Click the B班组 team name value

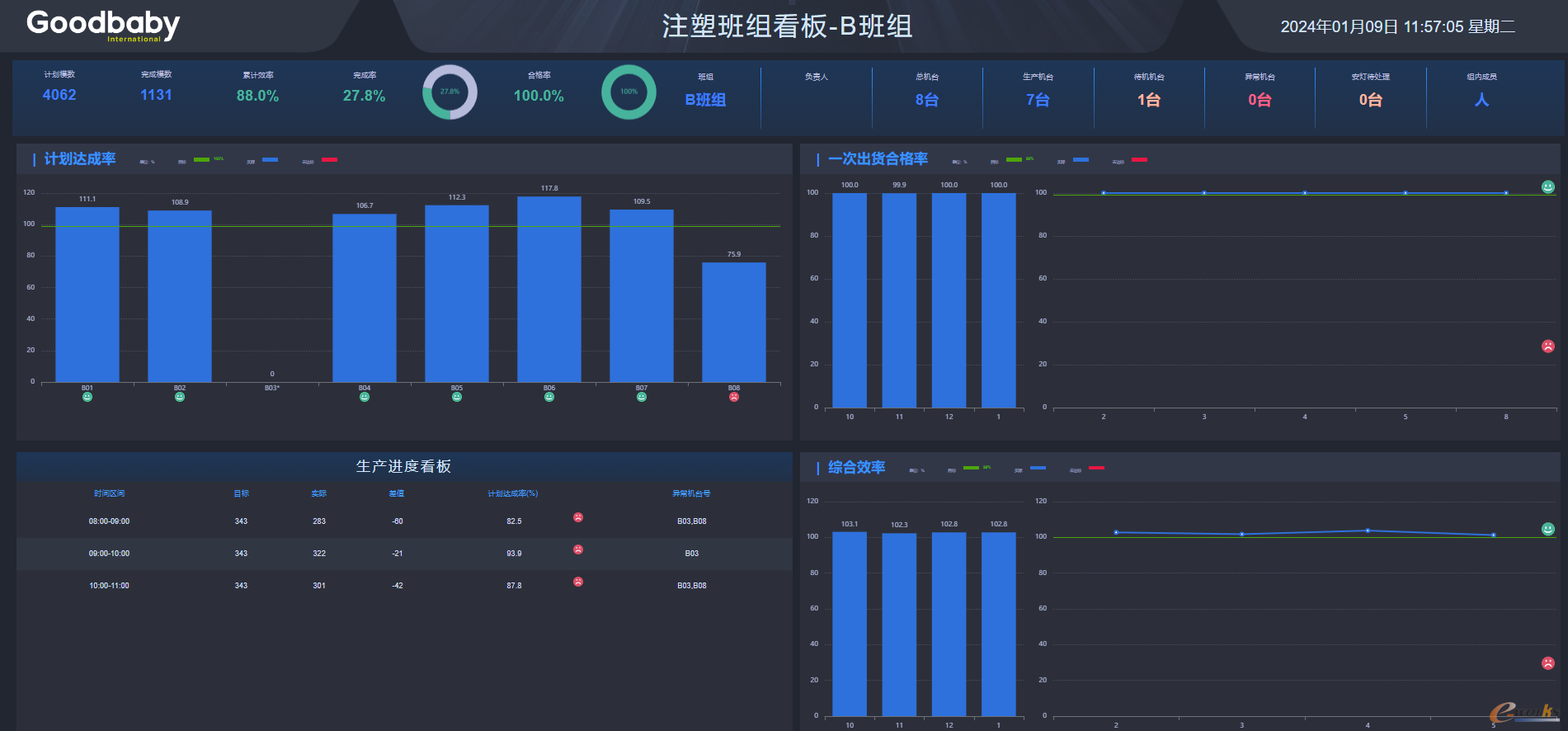[x=705, y=100]
